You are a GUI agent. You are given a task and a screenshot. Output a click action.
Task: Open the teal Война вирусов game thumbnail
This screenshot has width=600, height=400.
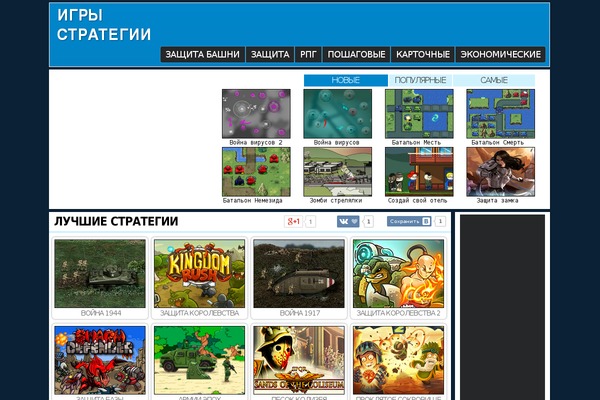(338, 114)
